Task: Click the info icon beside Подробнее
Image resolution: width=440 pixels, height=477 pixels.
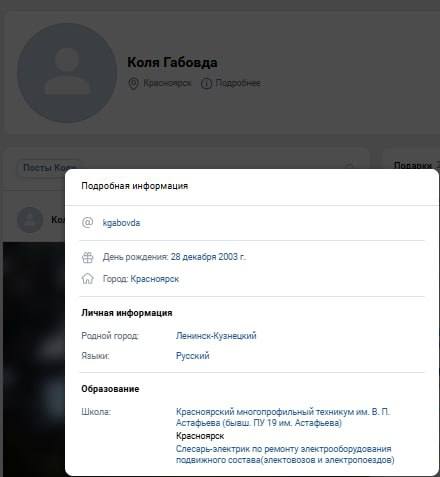Action: [206, 83]
